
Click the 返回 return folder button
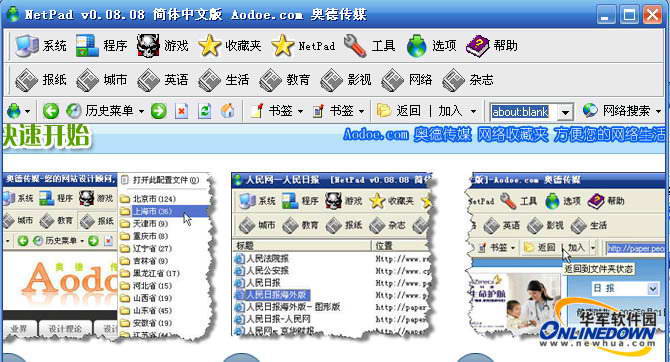coord(398,112)
